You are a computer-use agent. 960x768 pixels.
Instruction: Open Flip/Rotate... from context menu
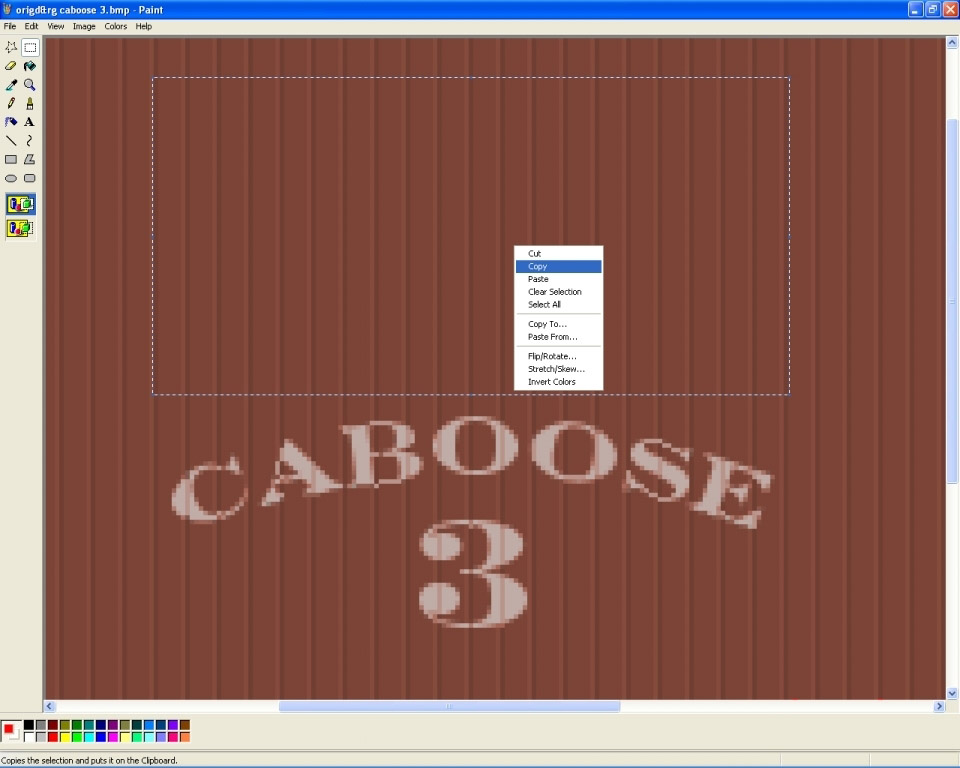point(558,356)
